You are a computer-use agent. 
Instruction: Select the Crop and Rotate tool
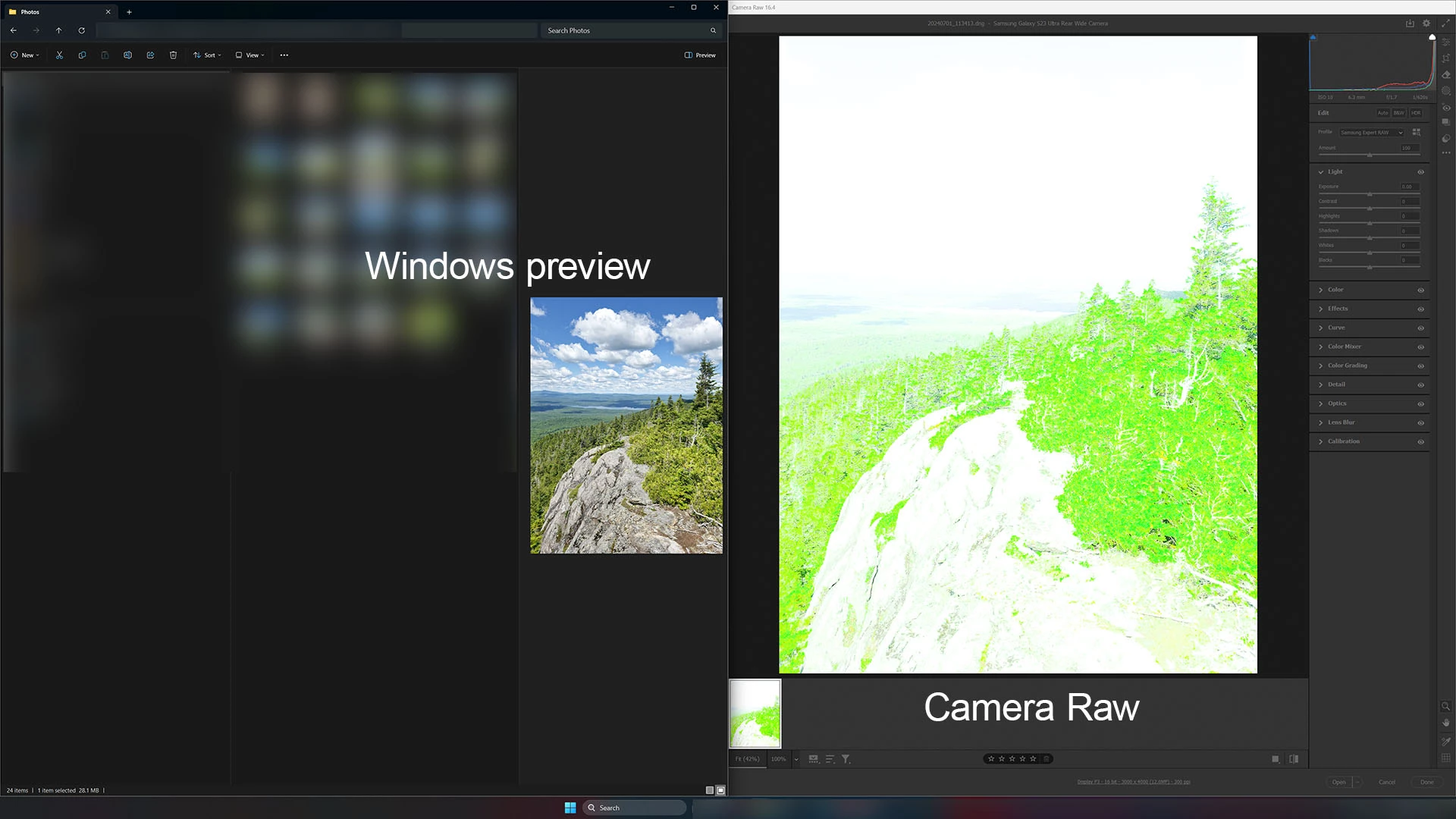pos(1446,58)
